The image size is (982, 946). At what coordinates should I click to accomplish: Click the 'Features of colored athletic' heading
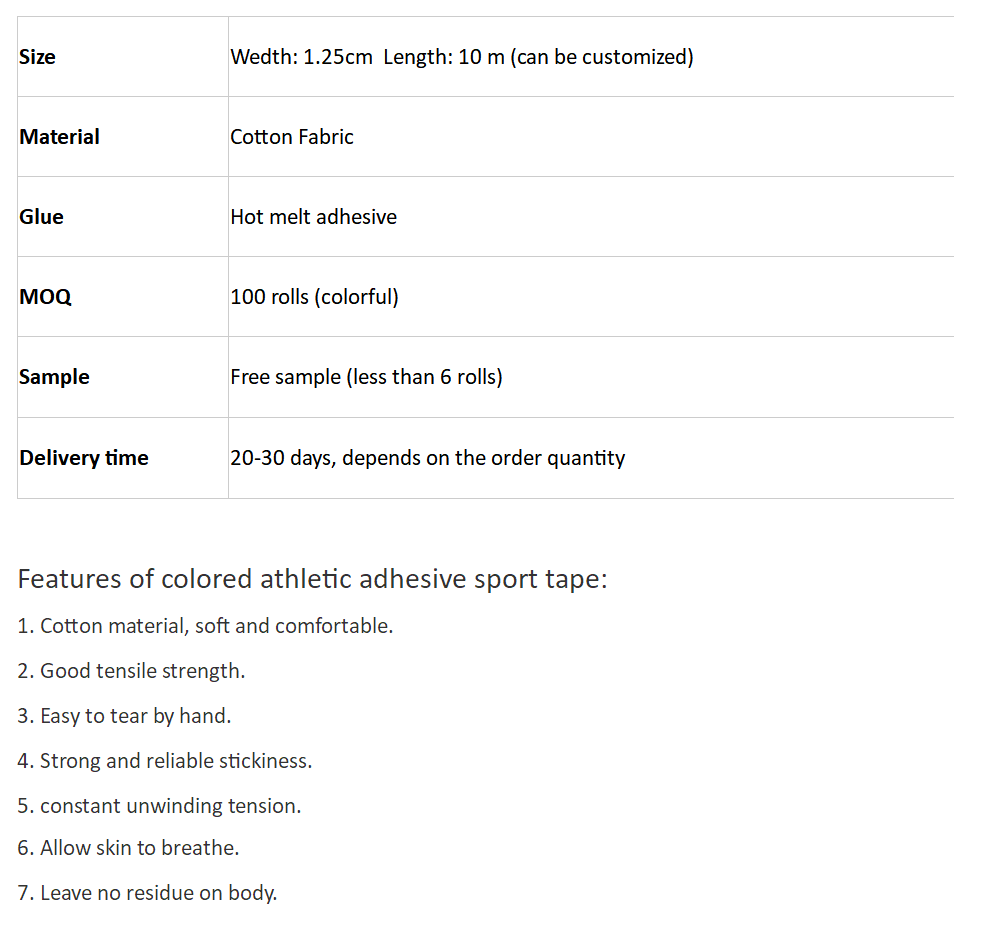pyautogui.click(x=312, y=579)
